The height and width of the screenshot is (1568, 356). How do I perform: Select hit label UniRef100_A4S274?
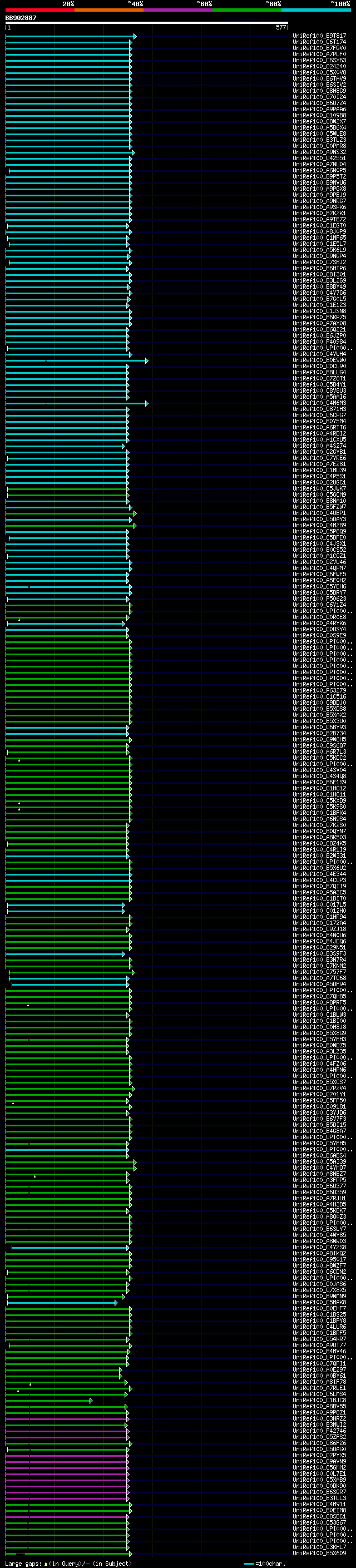coord(319,446)
